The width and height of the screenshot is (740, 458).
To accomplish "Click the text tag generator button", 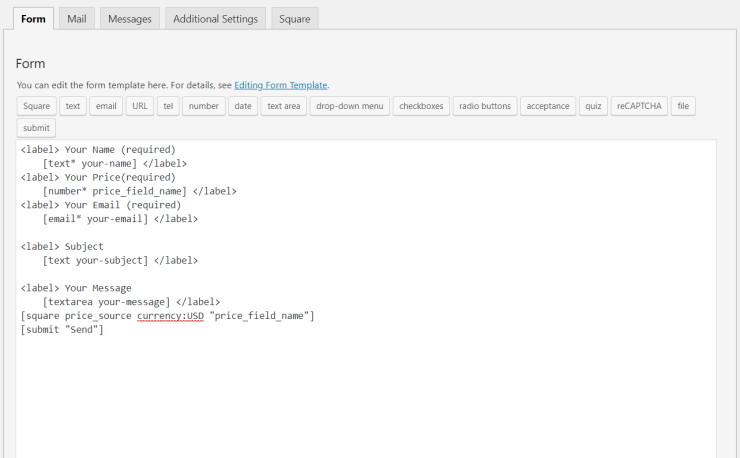I will [73, 106].
